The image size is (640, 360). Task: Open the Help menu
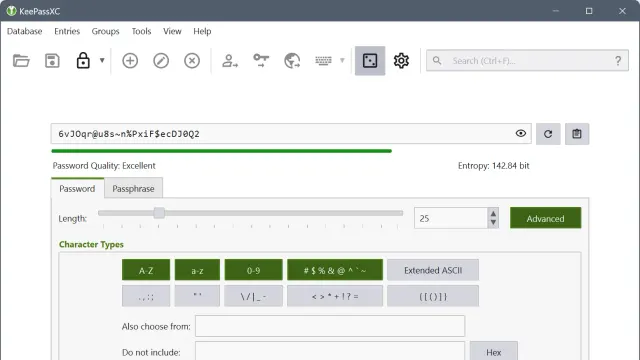(202, 31)
